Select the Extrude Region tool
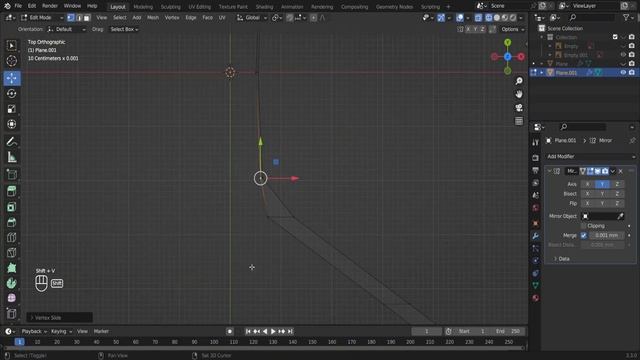Screen dimensions: 640x360 (11, 191)
